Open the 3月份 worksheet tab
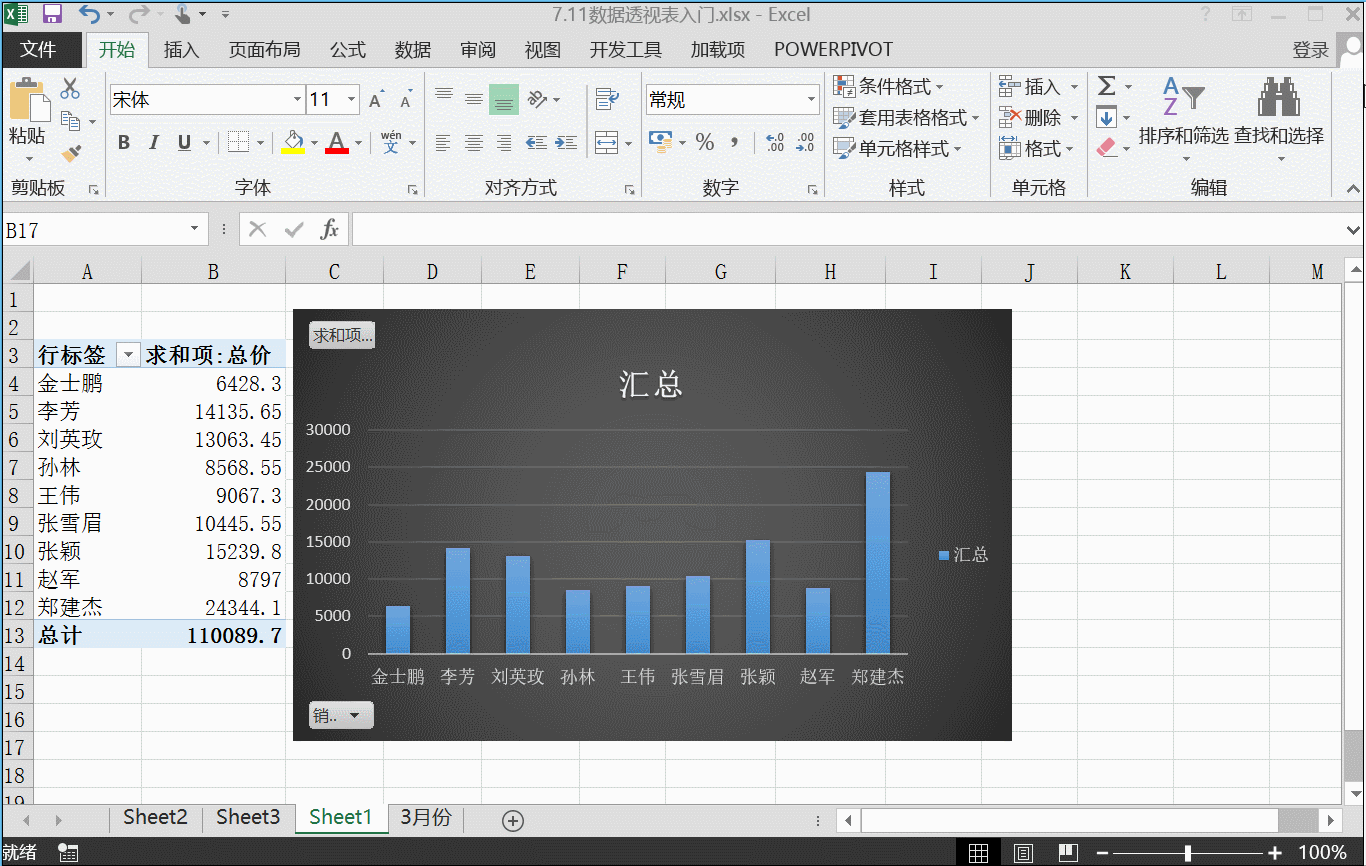1366x866 pixels. [425, 817]
